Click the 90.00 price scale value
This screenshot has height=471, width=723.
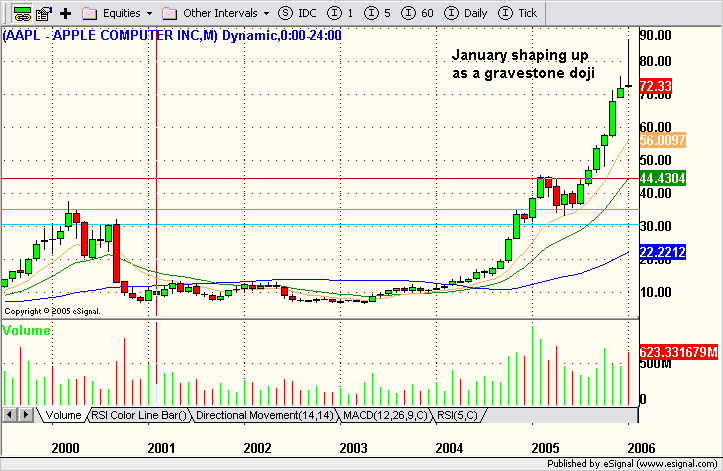(656, 35)
